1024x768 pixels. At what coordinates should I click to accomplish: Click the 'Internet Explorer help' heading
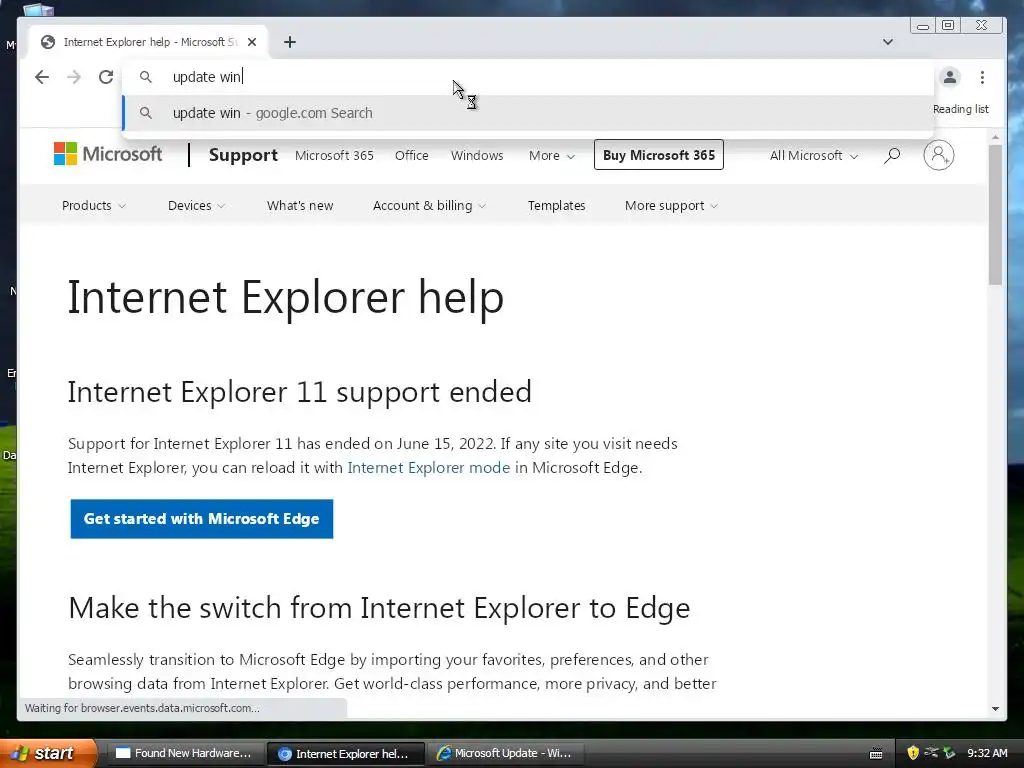[x=285, y=297]
